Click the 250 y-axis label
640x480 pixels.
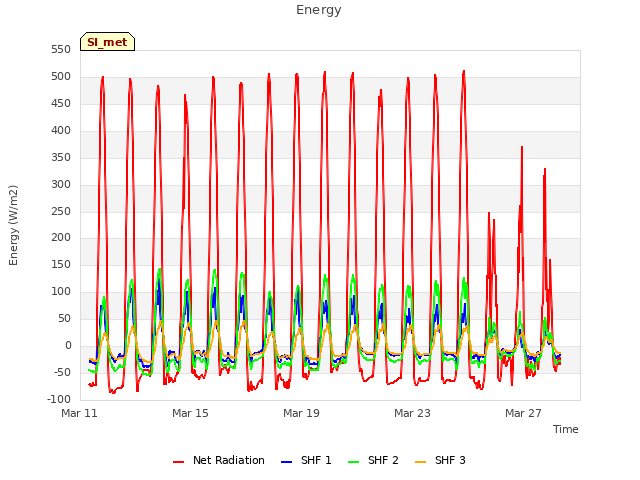tap(61, 211)
